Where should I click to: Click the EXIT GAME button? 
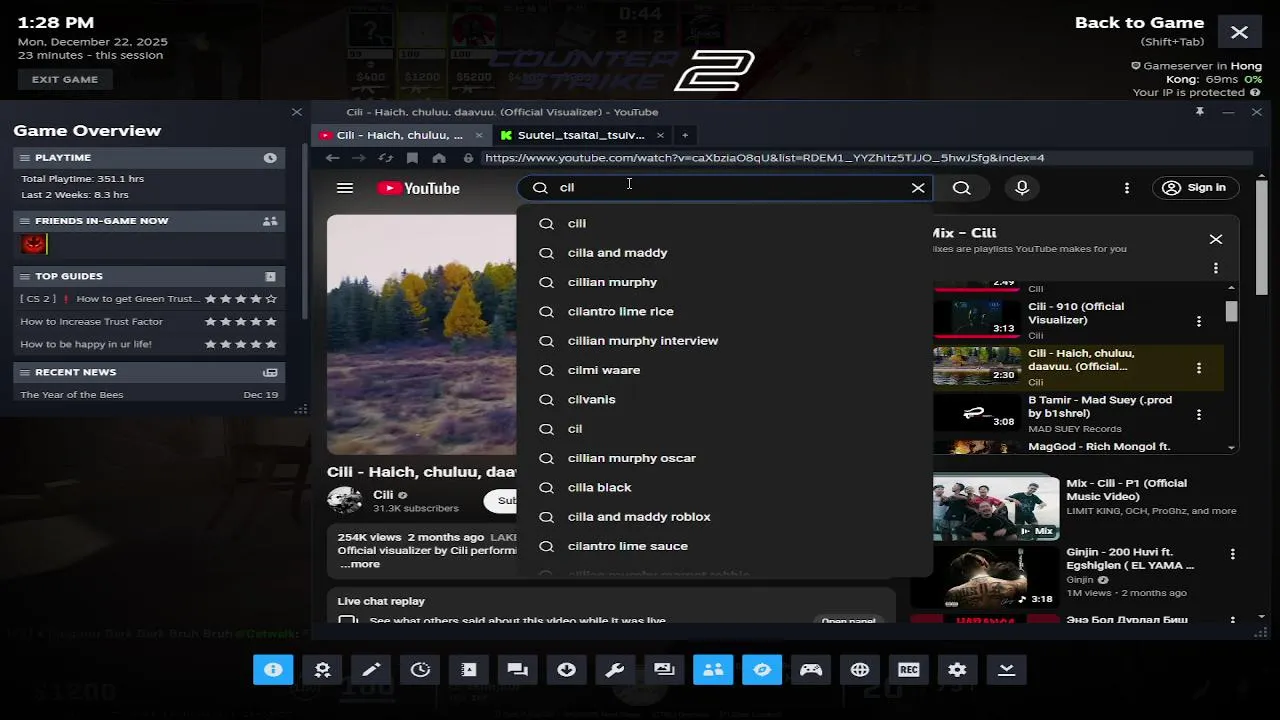(x=65, y=80)
